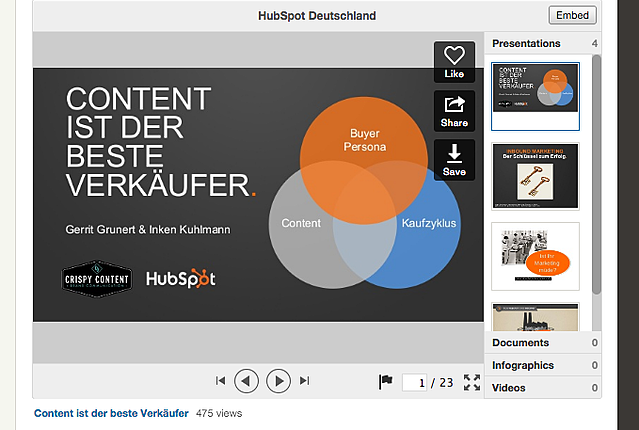Select the Content ist der beste Verkäufer thumbnail
This screenshot has height=430, width=639.
point(535,97)
